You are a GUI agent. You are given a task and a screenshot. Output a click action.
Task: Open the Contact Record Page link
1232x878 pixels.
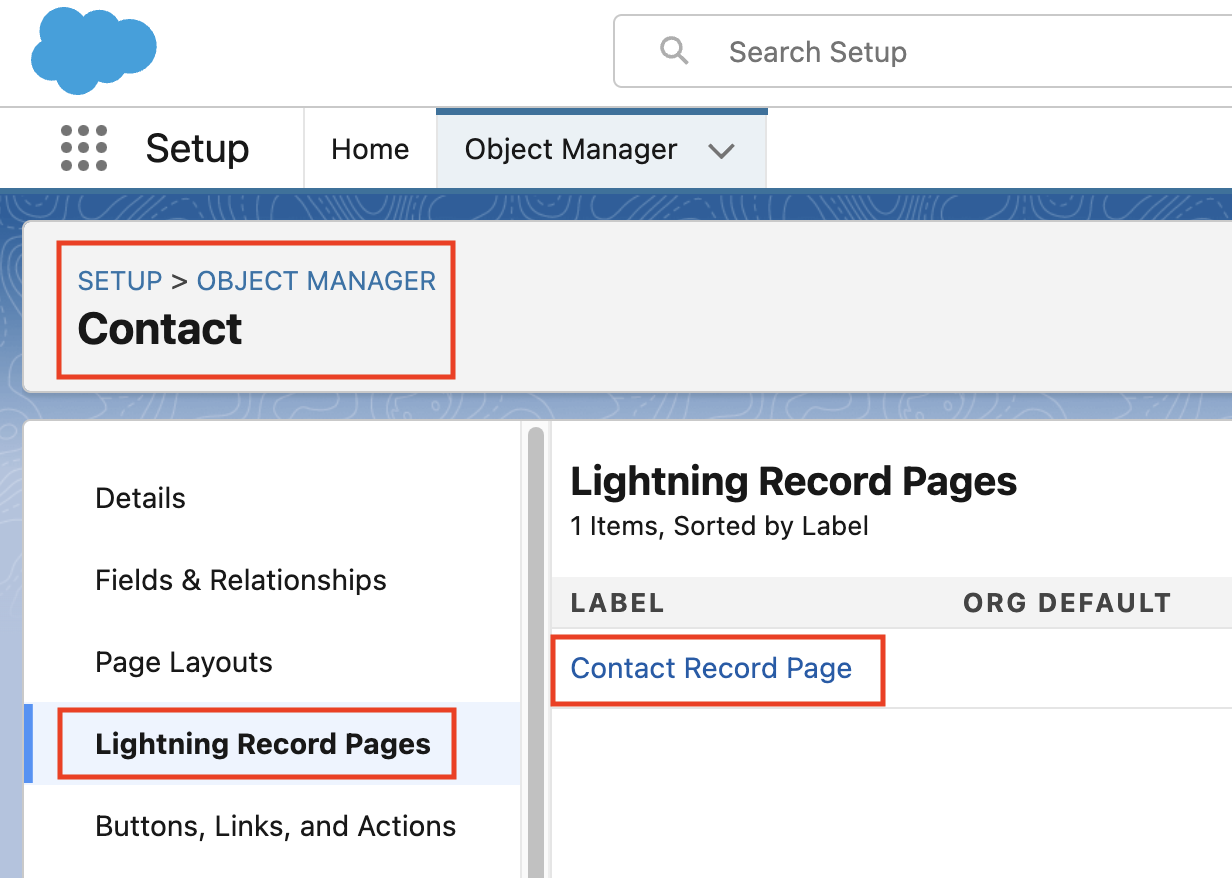coord(711,668)
